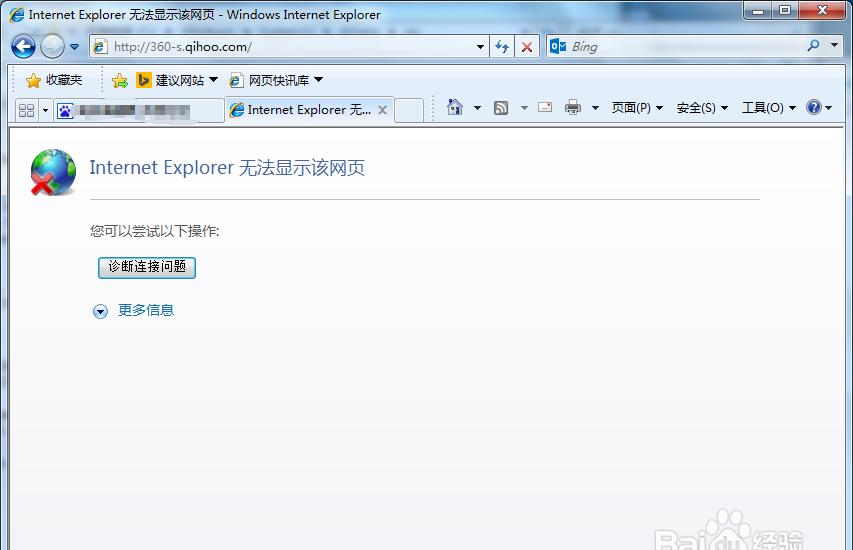This screenshot has width=853, height=550.
Task: Click the blue Help question mark icon
Action: click(x=814, y=107)
